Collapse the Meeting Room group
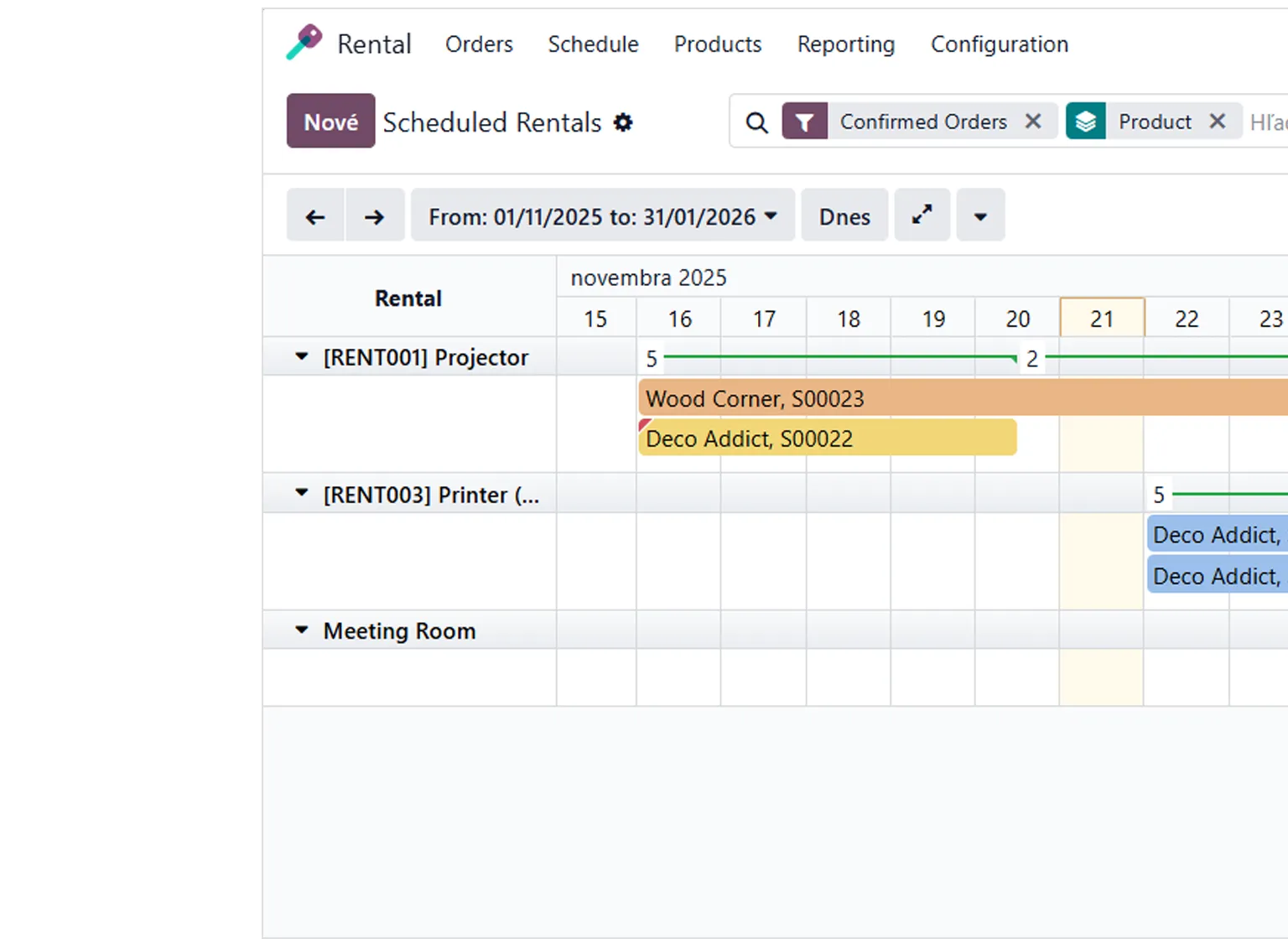 coord(302,630)
